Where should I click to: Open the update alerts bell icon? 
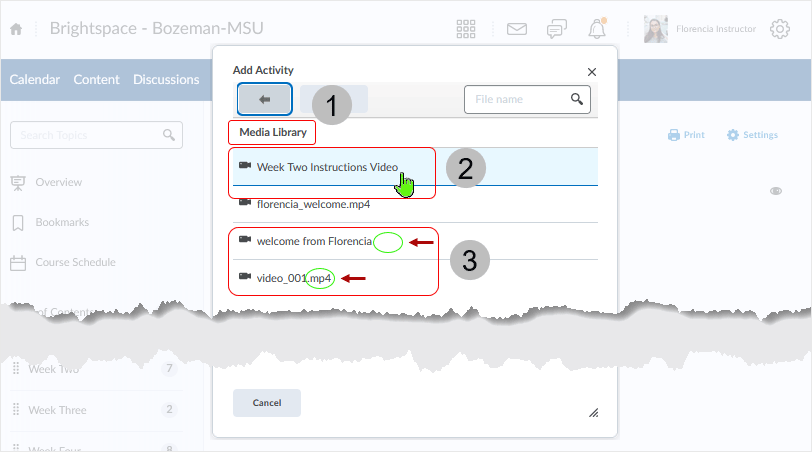tap(597, 28)
